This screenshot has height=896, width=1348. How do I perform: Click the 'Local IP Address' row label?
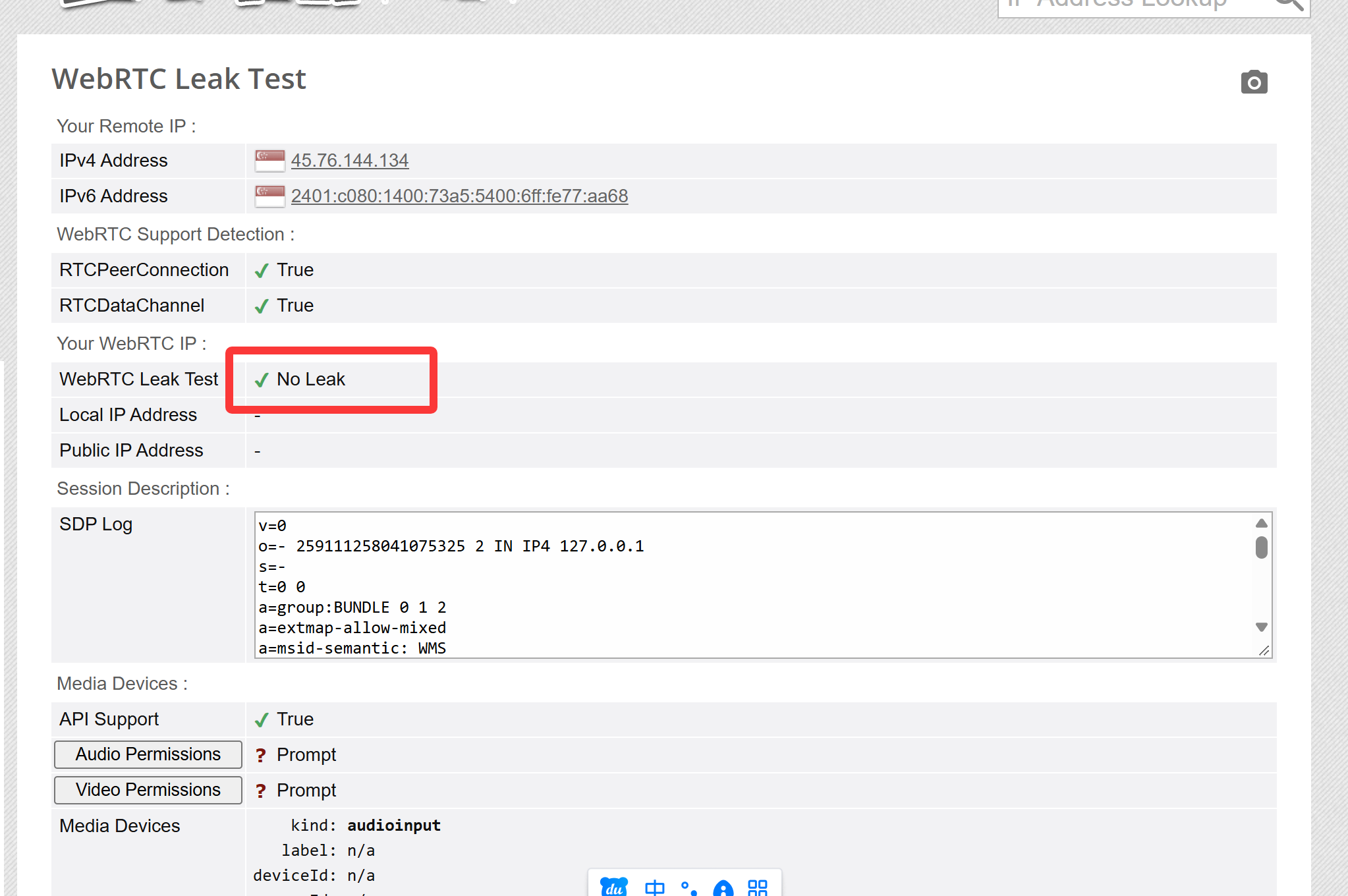[128, 414]
